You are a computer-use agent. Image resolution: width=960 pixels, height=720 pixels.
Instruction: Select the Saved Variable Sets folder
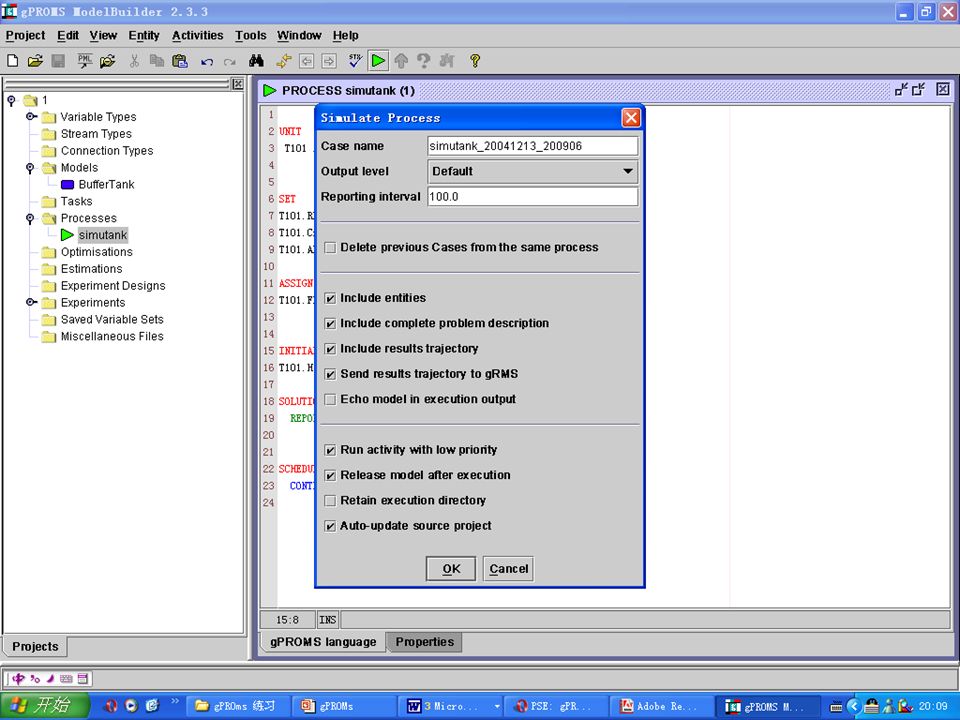pos(112,320)
